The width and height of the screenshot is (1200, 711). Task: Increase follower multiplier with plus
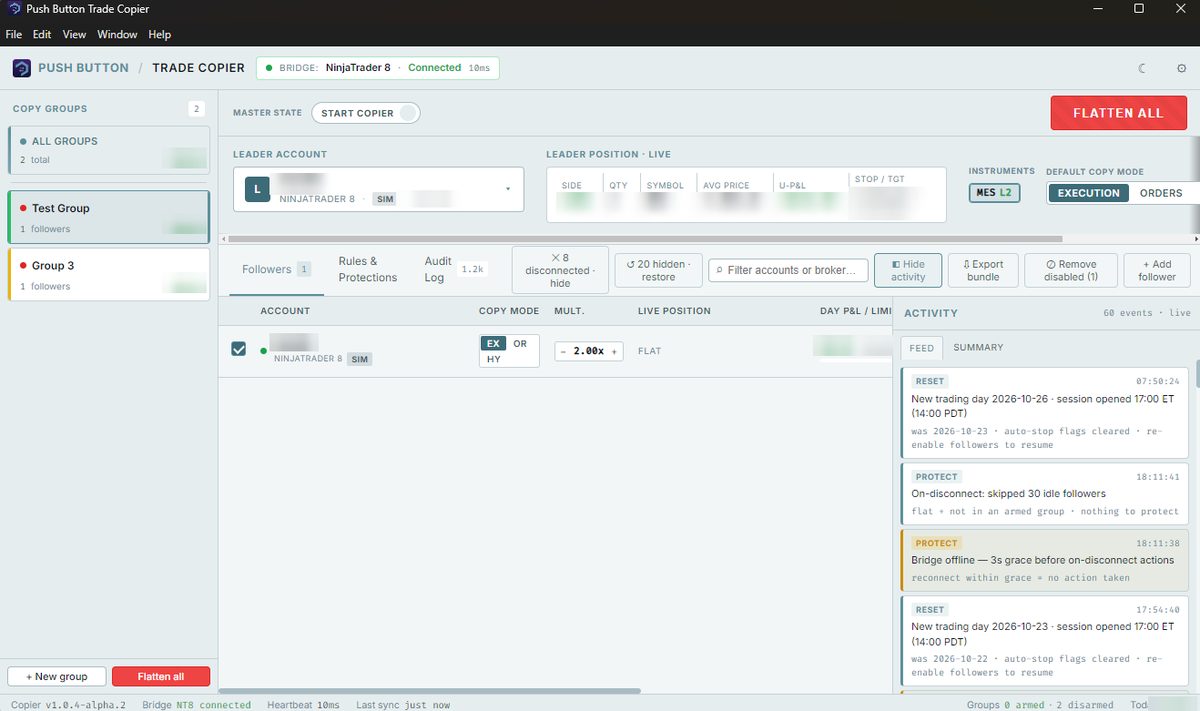pos(615,351)
